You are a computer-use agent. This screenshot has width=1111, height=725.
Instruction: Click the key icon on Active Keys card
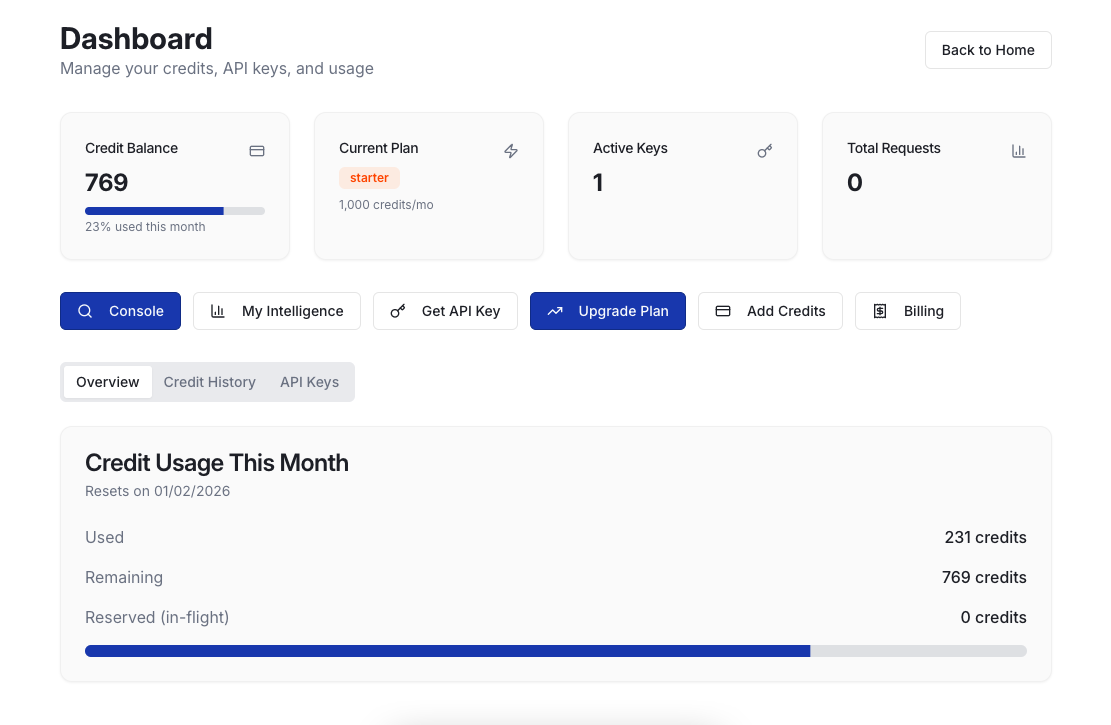[x=765, y=151]
